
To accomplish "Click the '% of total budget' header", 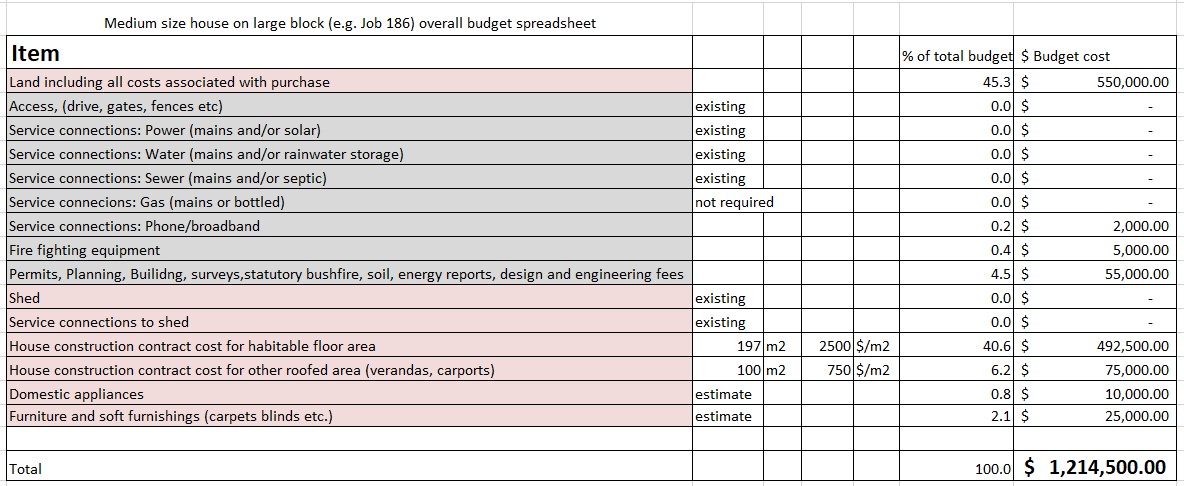I will click(957, 56).
